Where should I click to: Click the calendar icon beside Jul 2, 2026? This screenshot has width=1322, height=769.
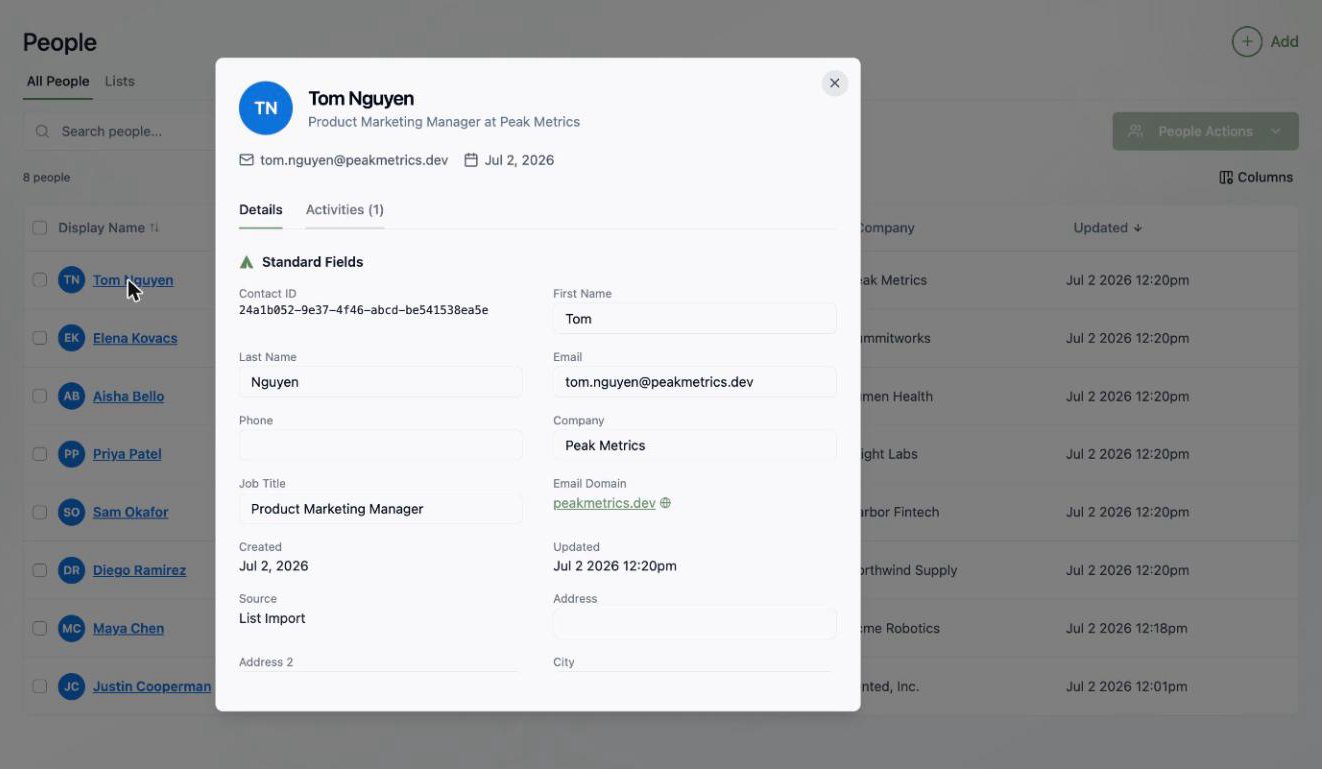tap(471, 160)
